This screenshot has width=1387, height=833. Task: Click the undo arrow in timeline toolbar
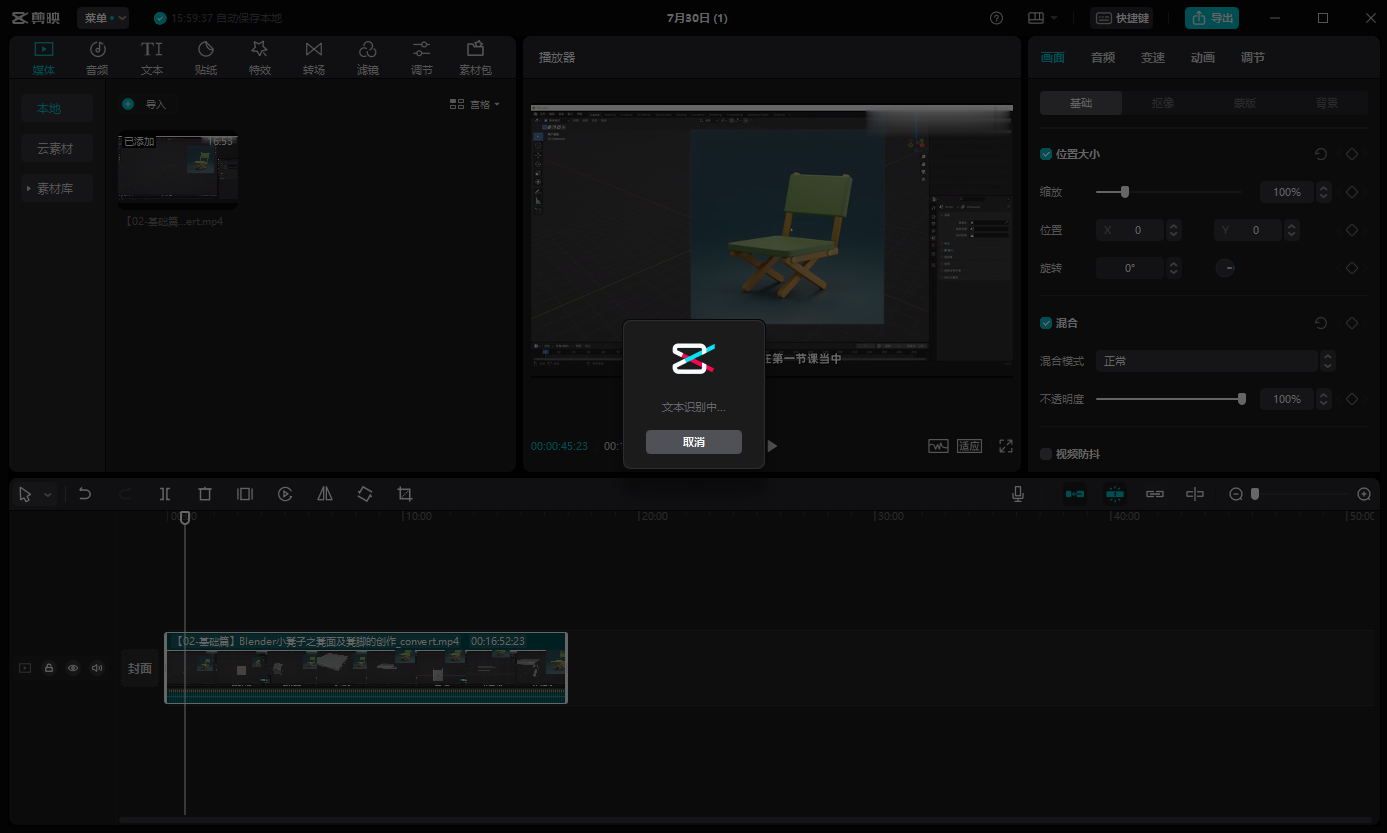[x=85, y=494]
